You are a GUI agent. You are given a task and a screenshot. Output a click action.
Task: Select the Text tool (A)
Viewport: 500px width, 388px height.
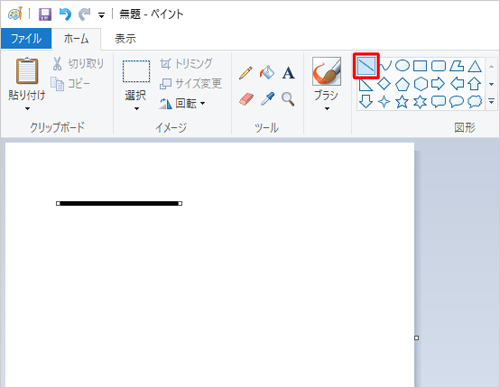[x=288, y=73]
